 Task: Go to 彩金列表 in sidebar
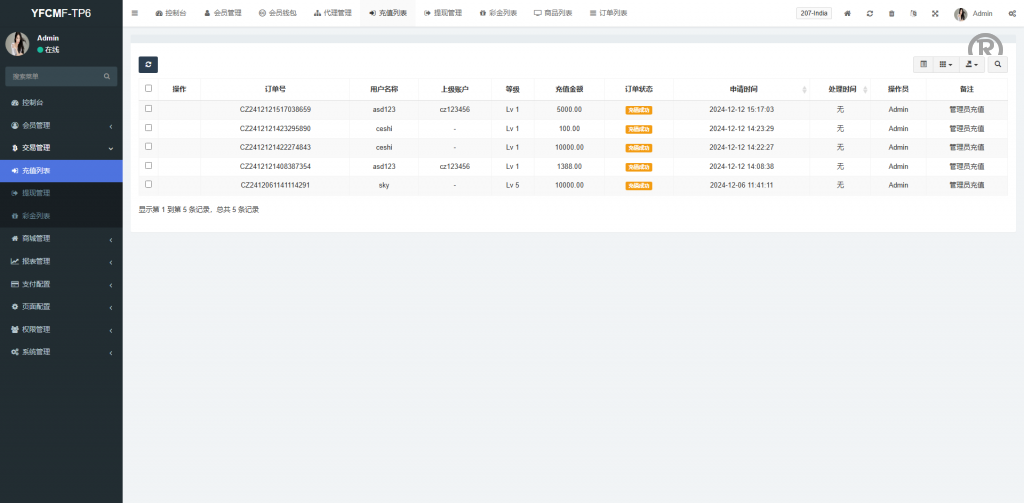(36, 215)
